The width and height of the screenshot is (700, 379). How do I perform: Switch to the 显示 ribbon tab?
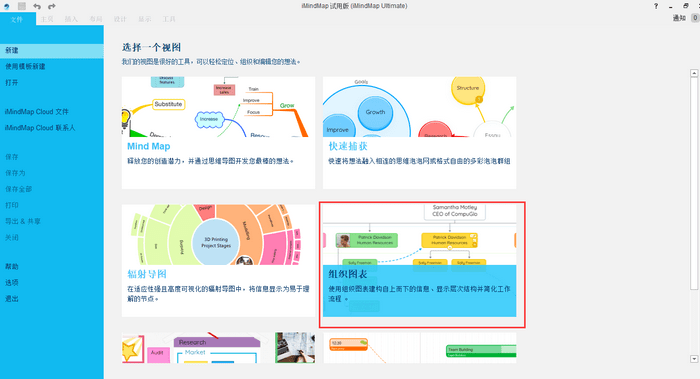pyautogui.click(x=144, y=19)
